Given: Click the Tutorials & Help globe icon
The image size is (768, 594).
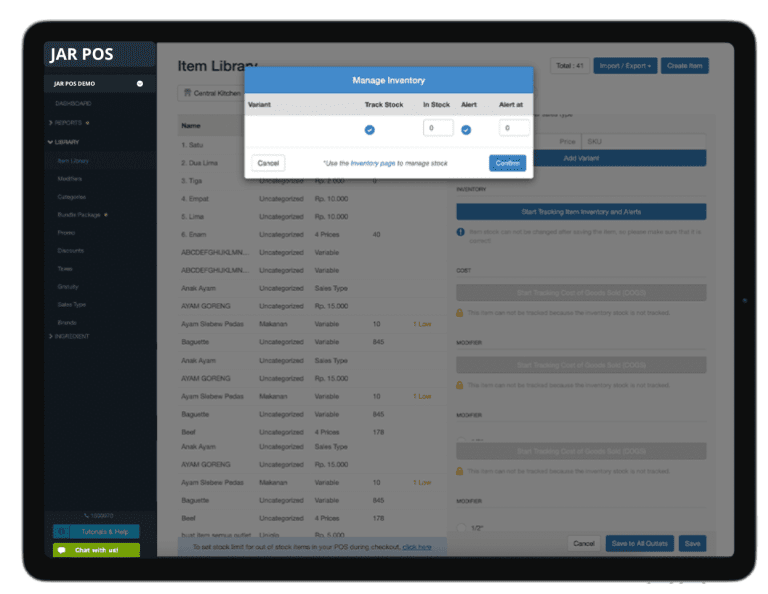Looking at the screenshot, I should (x=62, y=532).
